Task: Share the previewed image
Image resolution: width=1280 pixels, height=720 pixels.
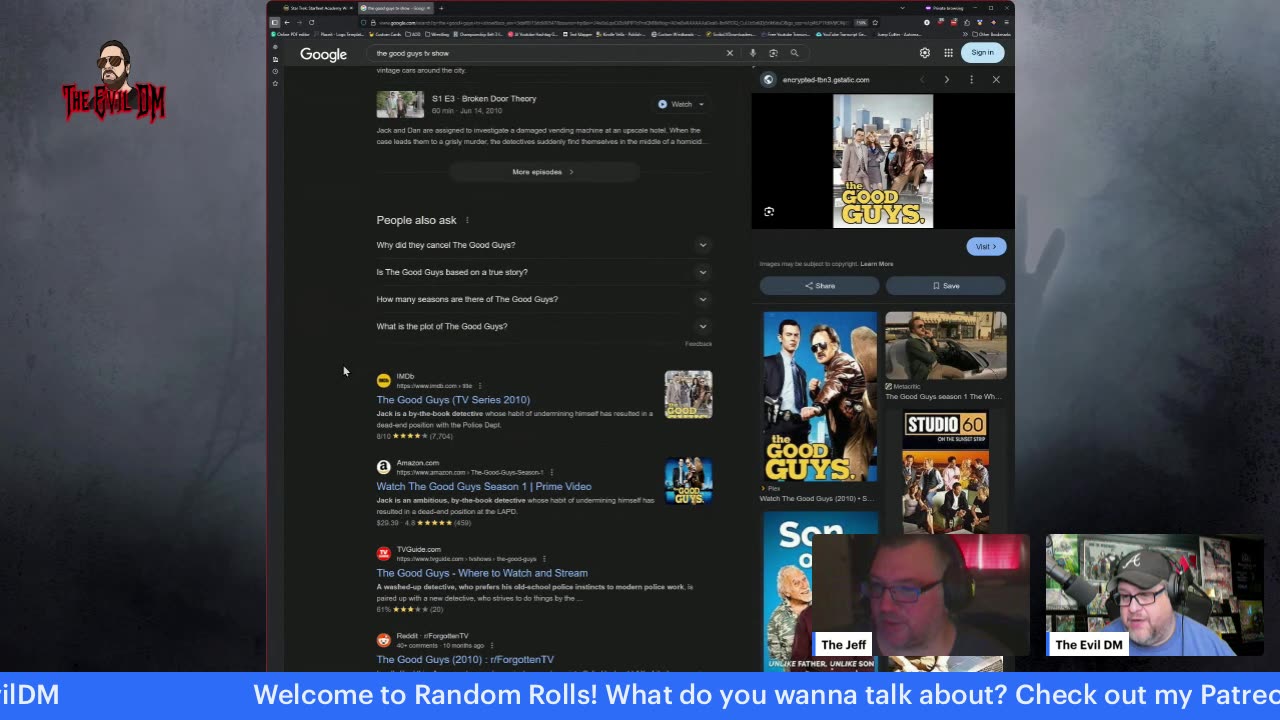Action: [819, 286]
